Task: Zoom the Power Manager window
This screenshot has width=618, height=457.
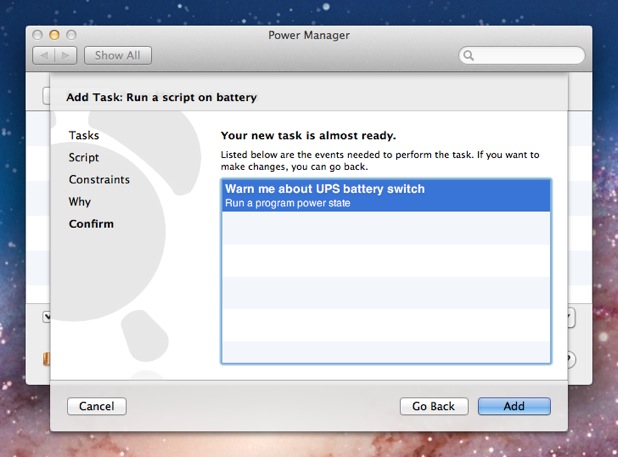Action: click(x=71, y=35)
